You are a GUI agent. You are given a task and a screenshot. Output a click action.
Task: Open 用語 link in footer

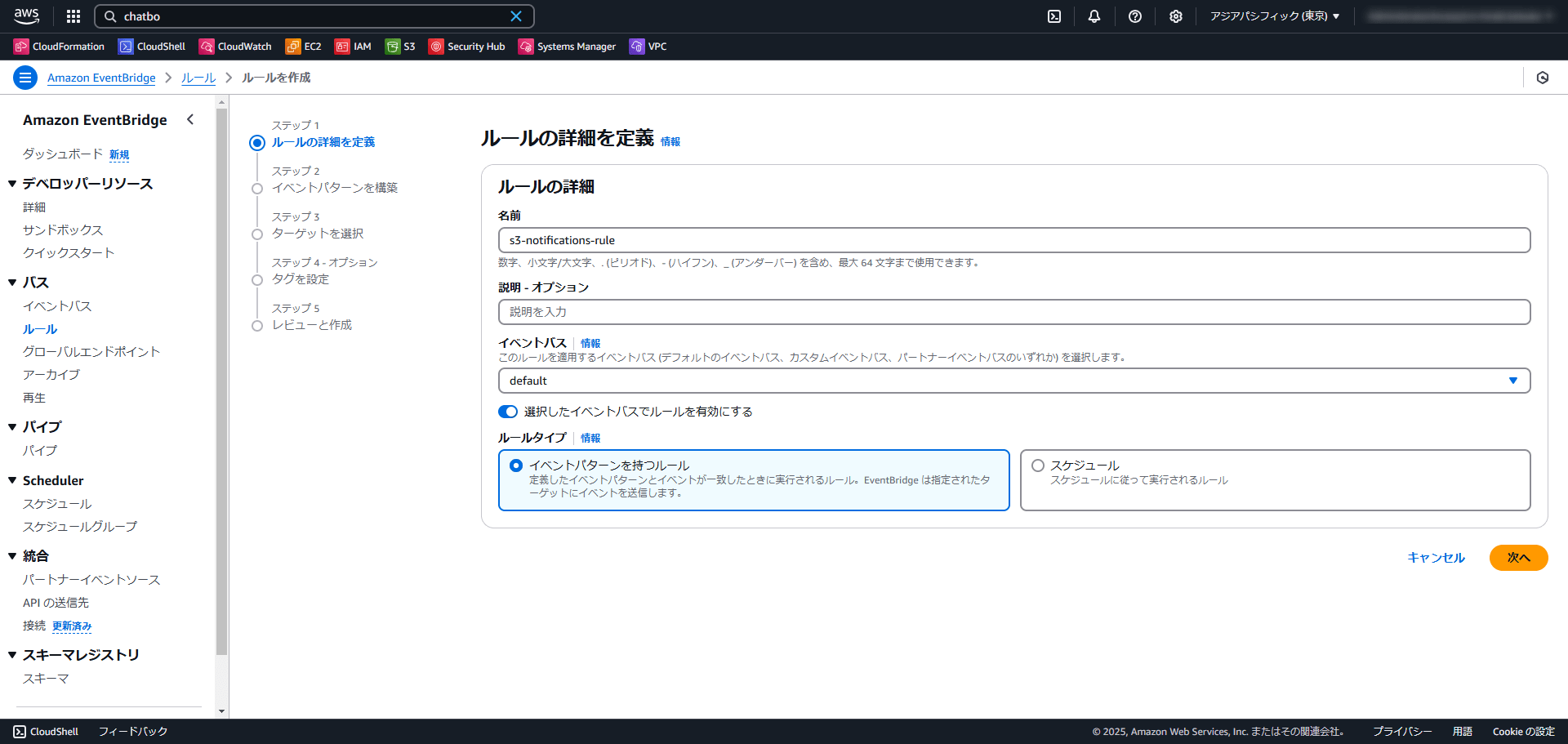1463,732
